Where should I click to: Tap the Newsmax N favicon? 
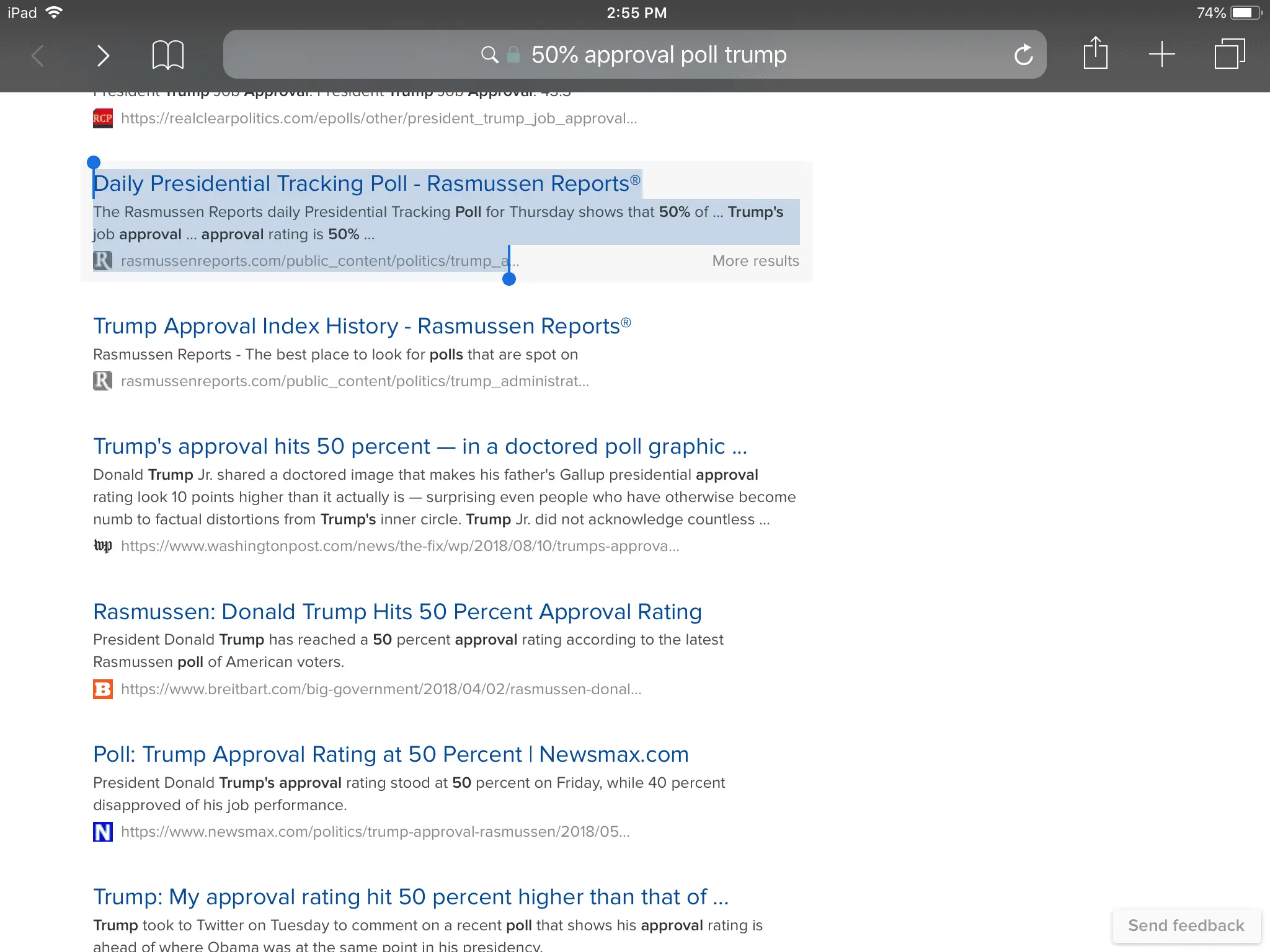[103, 832]
